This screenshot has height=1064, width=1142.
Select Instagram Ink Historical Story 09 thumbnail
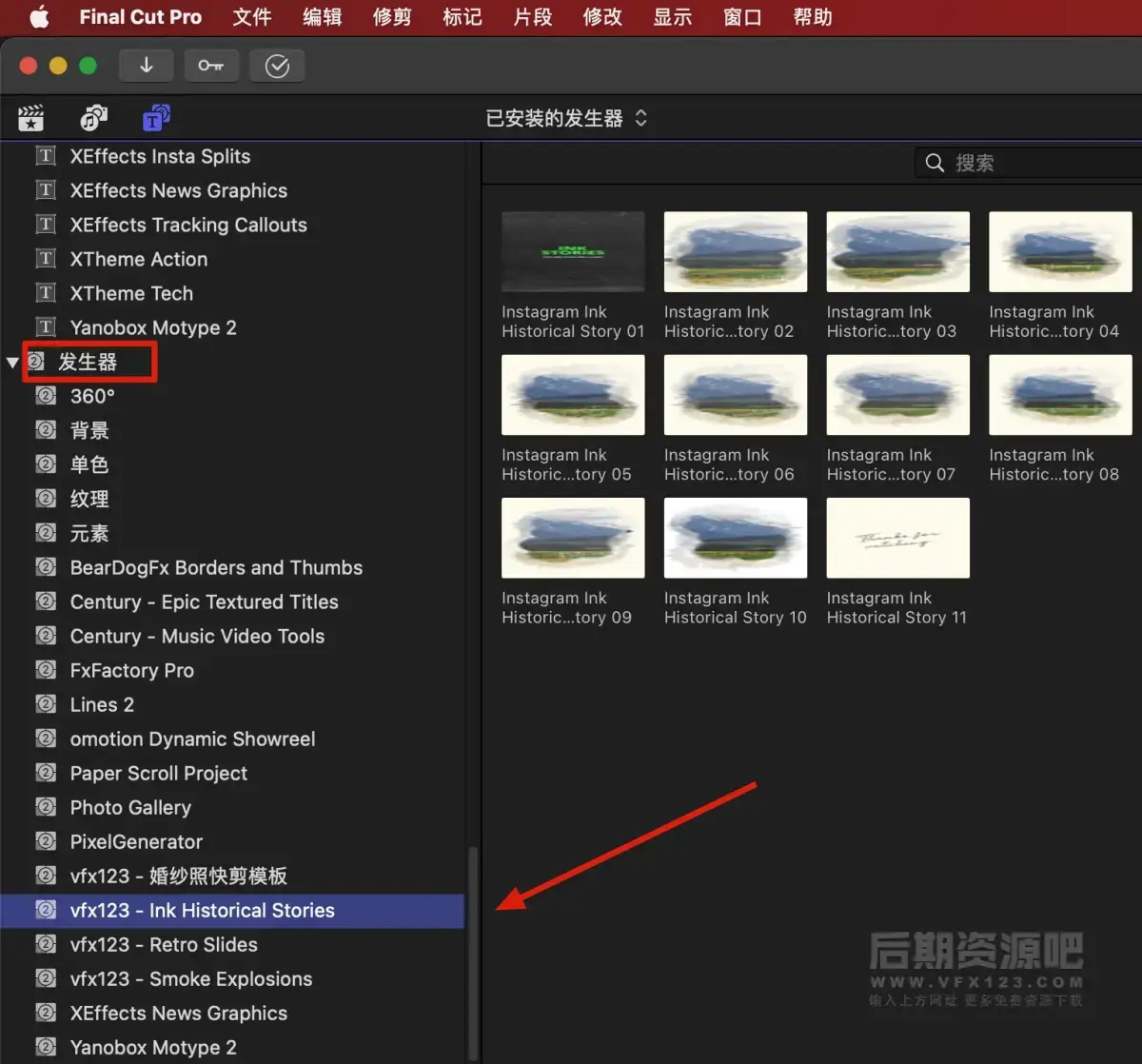[573, 538]
